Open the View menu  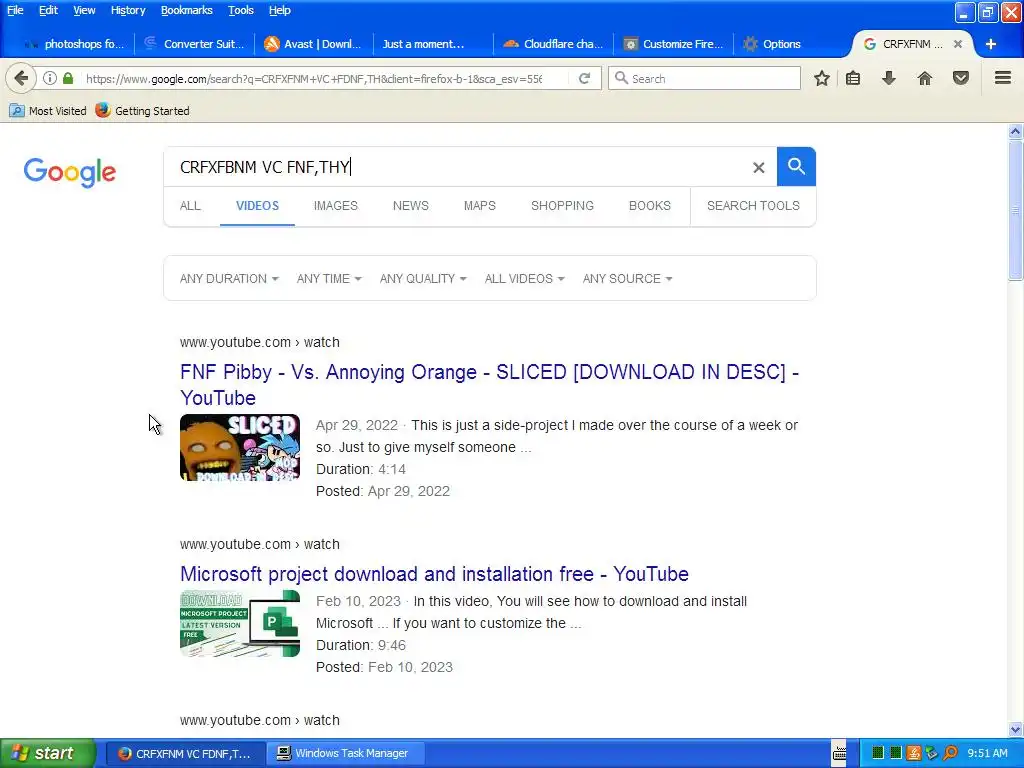84,10
